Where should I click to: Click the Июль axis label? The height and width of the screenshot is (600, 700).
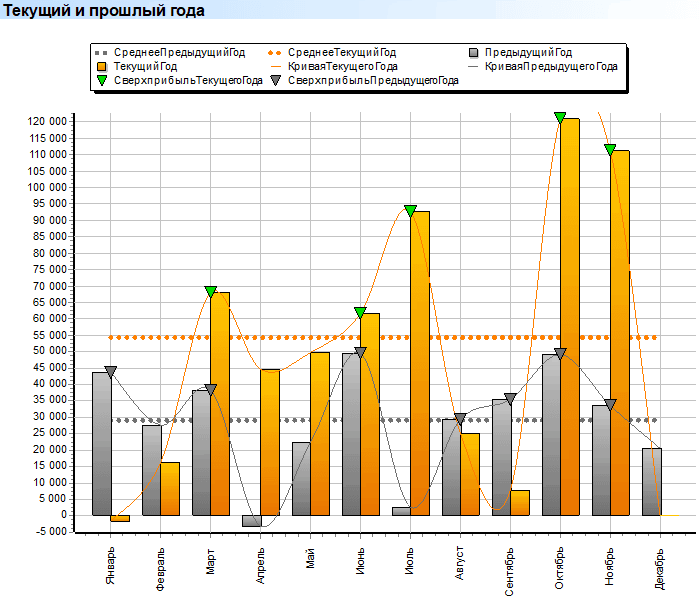tap(410, 561)
